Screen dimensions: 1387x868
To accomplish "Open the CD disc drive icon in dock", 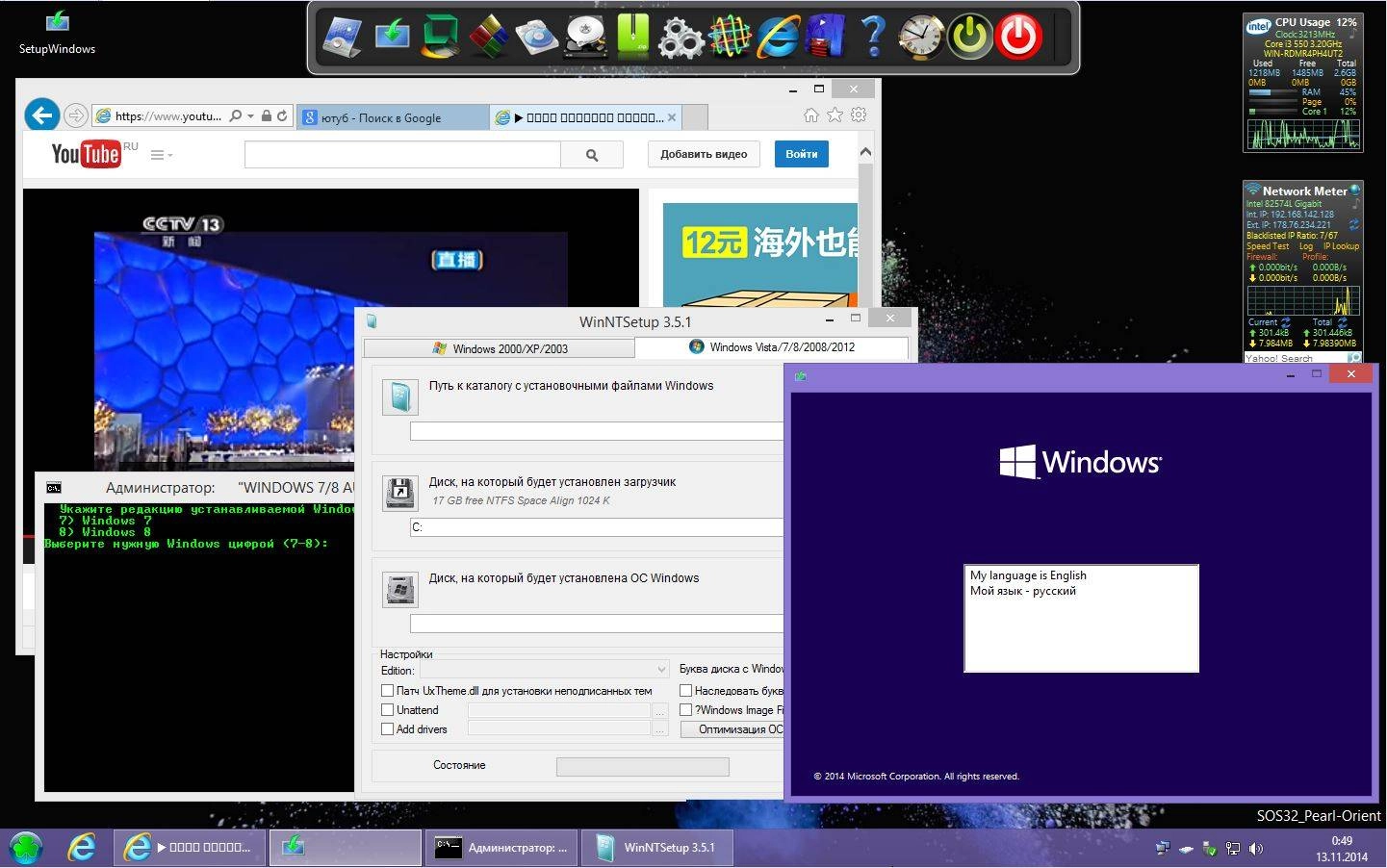I will coord(536,37).
